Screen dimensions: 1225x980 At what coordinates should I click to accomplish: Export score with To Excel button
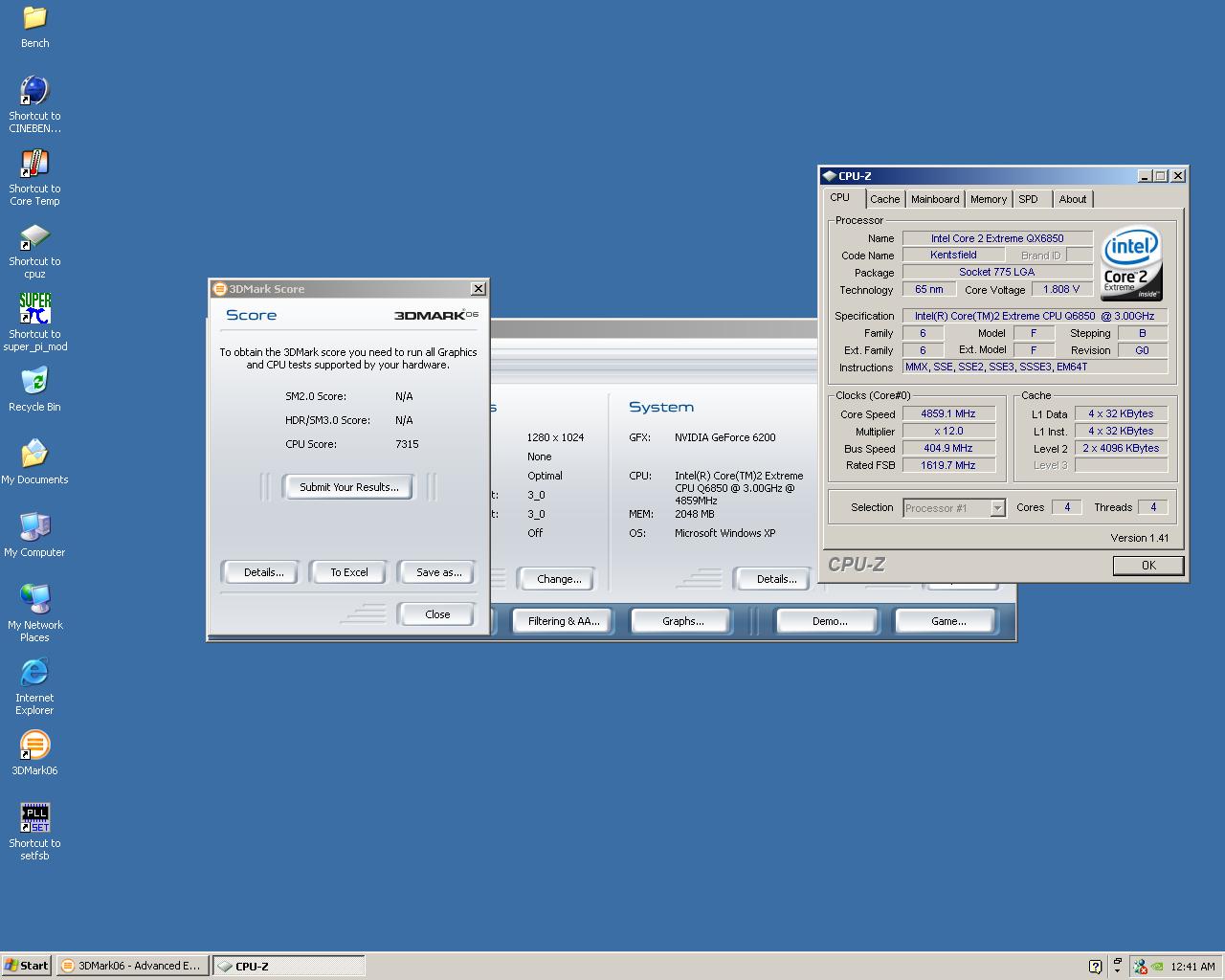point(349,572)
